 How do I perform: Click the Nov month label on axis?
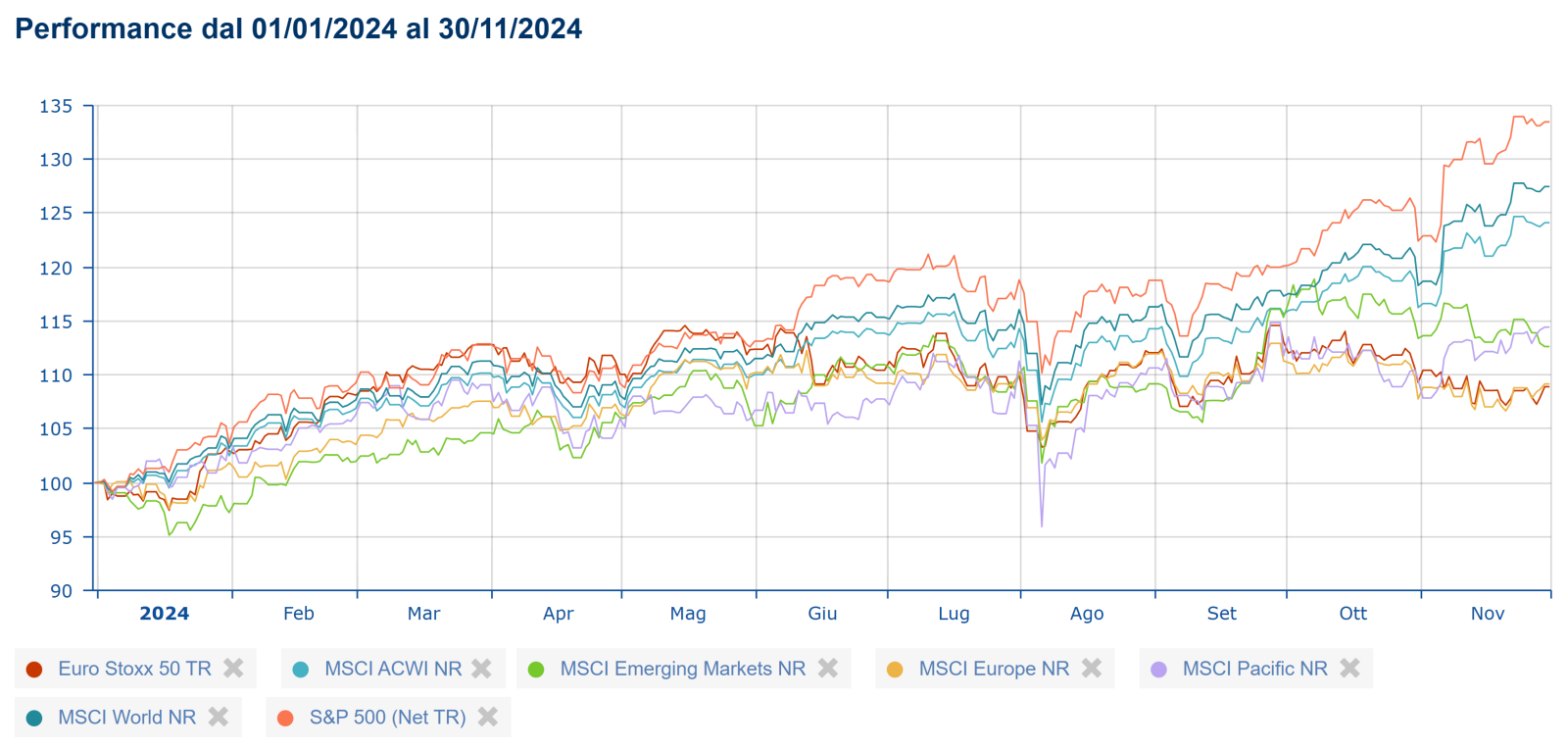pos(1487,614)
